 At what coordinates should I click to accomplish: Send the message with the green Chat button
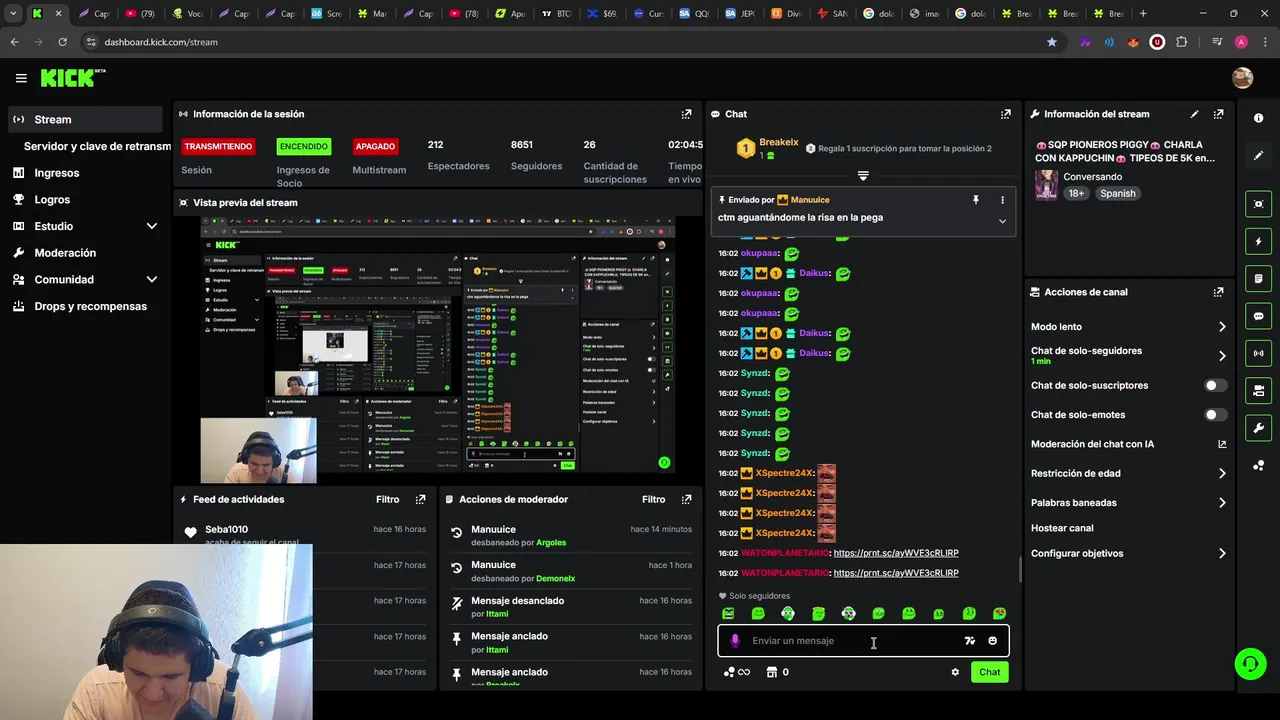pos(989,672)
